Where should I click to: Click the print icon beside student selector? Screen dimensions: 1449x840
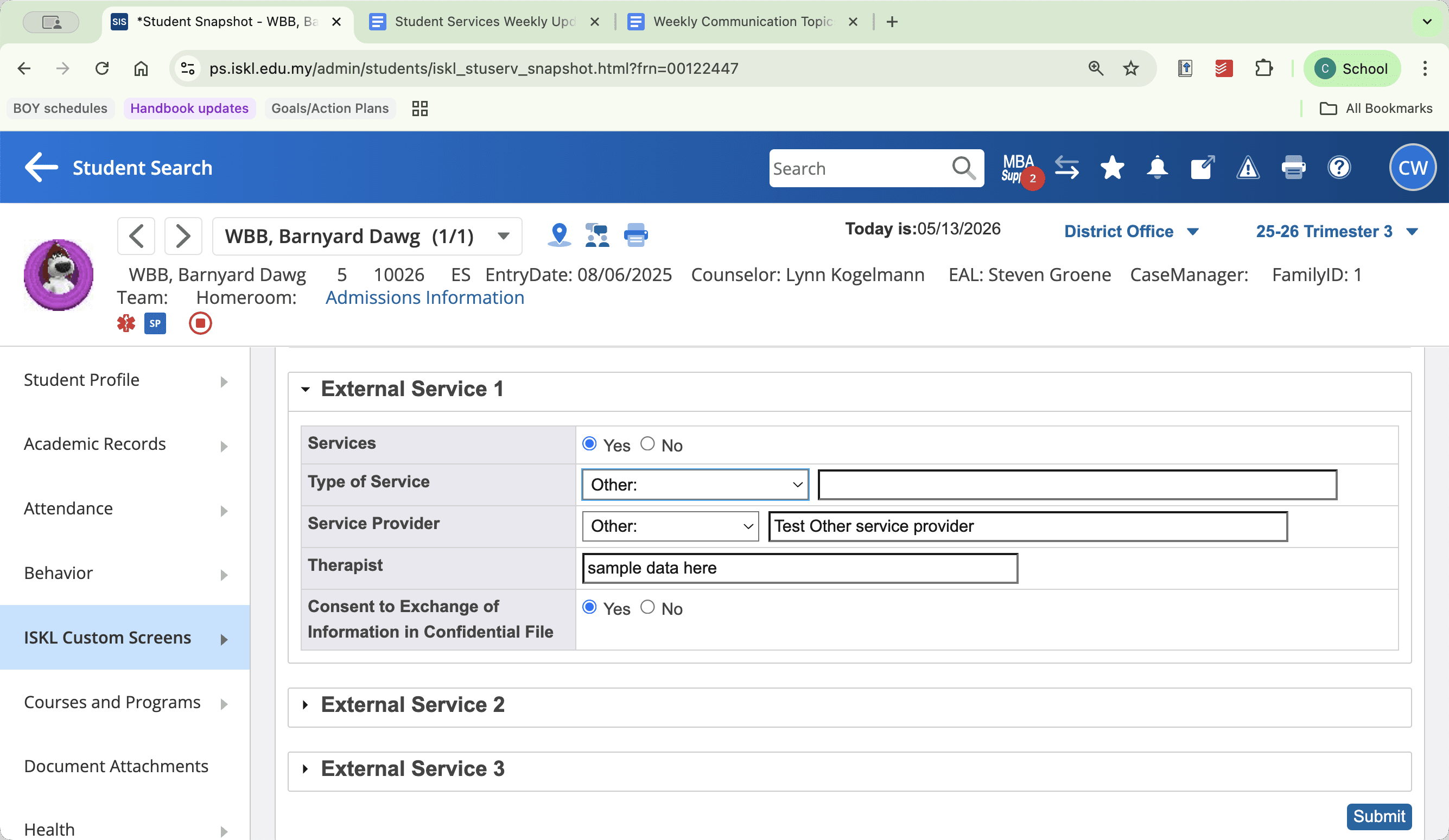(635, 235)
